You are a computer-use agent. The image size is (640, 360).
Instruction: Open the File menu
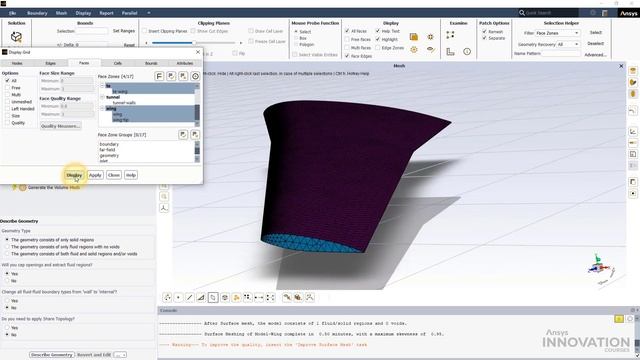(x=13, y=13)
